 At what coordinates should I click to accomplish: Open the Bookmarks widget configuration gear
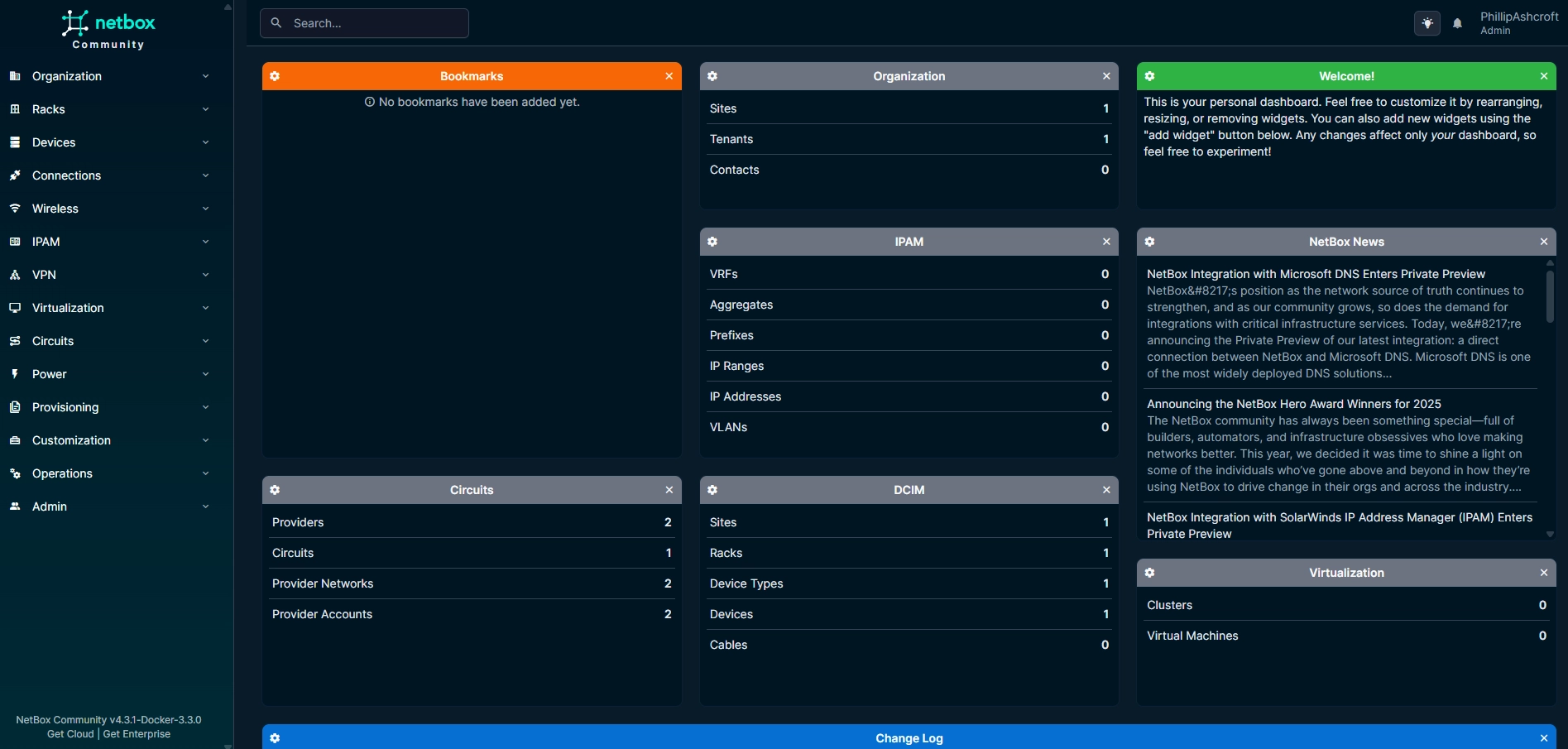[x=275, y=75]
